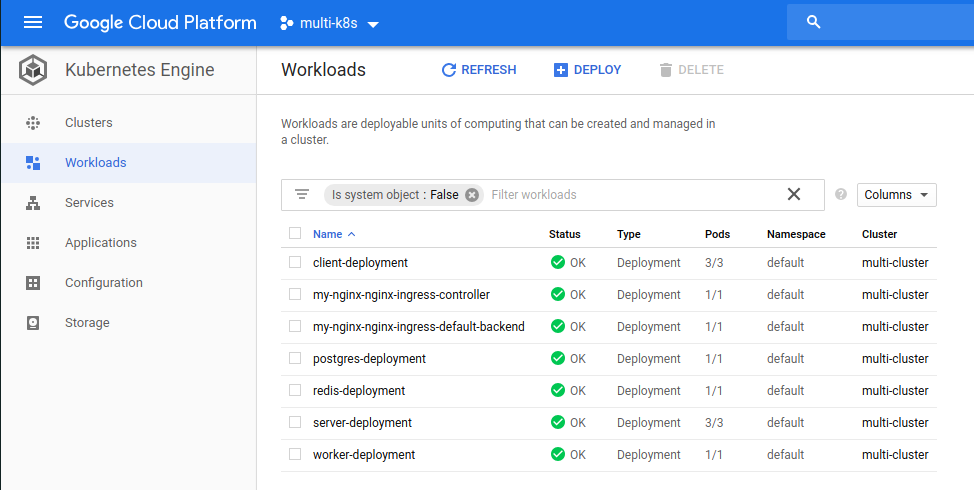
Task: Click the search magnifier icon
Action: (x=813, y=22)
